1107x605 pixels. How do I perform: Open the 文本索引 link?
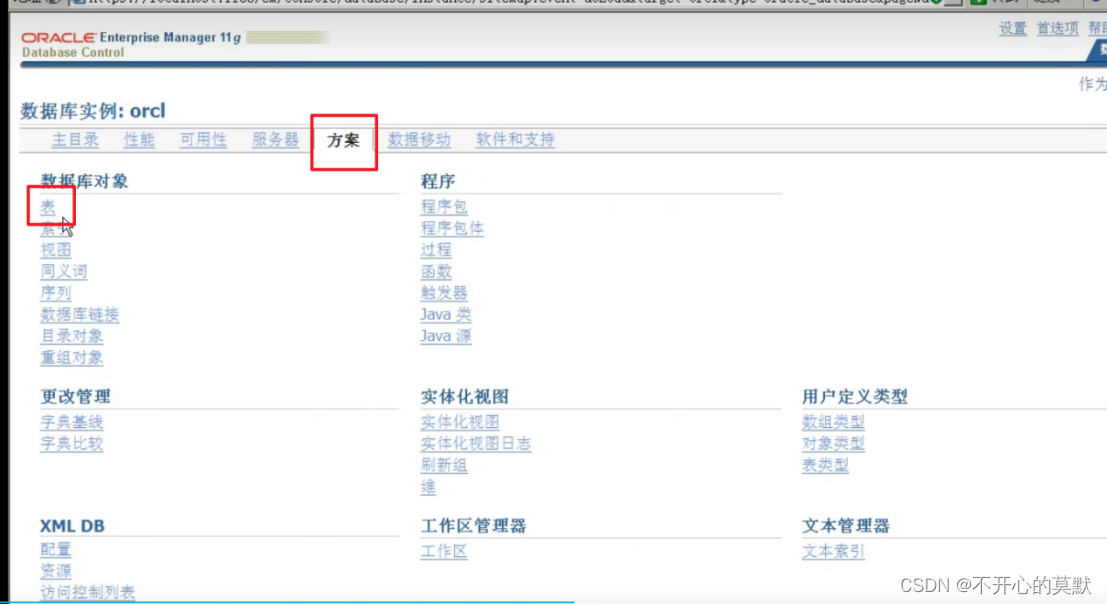(x=833, y=551)
